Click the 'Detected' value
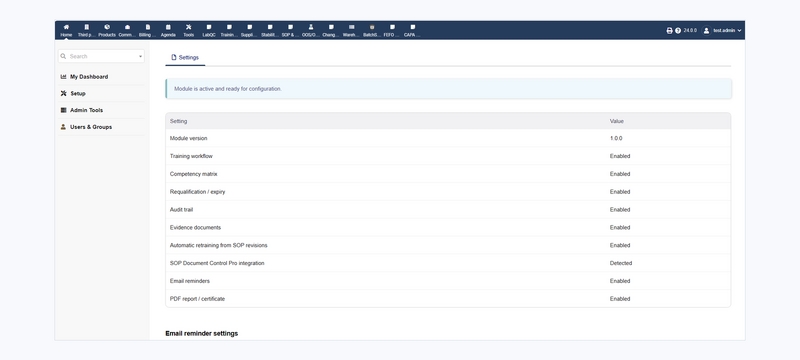Screen dimensions: 800x360 click(x=620, y=263)
